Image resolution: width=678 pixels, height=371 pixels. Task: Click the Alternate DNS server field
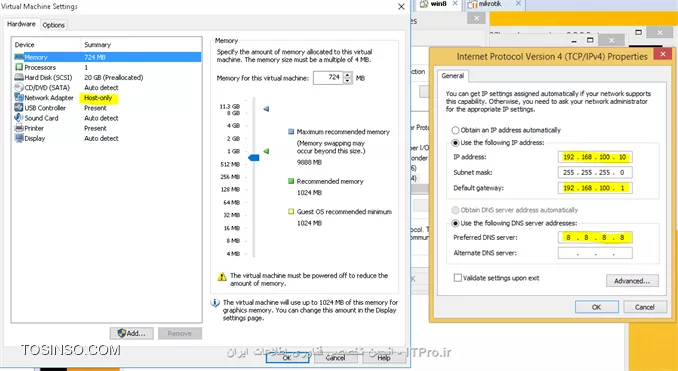point(595,253)
